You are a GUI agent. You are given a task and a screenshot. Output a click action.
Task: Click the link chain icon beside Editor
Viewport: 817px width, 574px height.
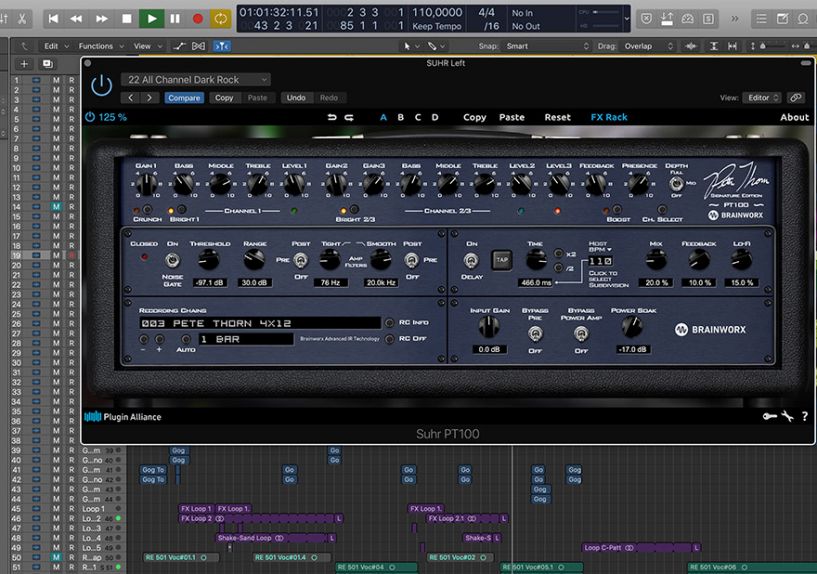(796, 98)
